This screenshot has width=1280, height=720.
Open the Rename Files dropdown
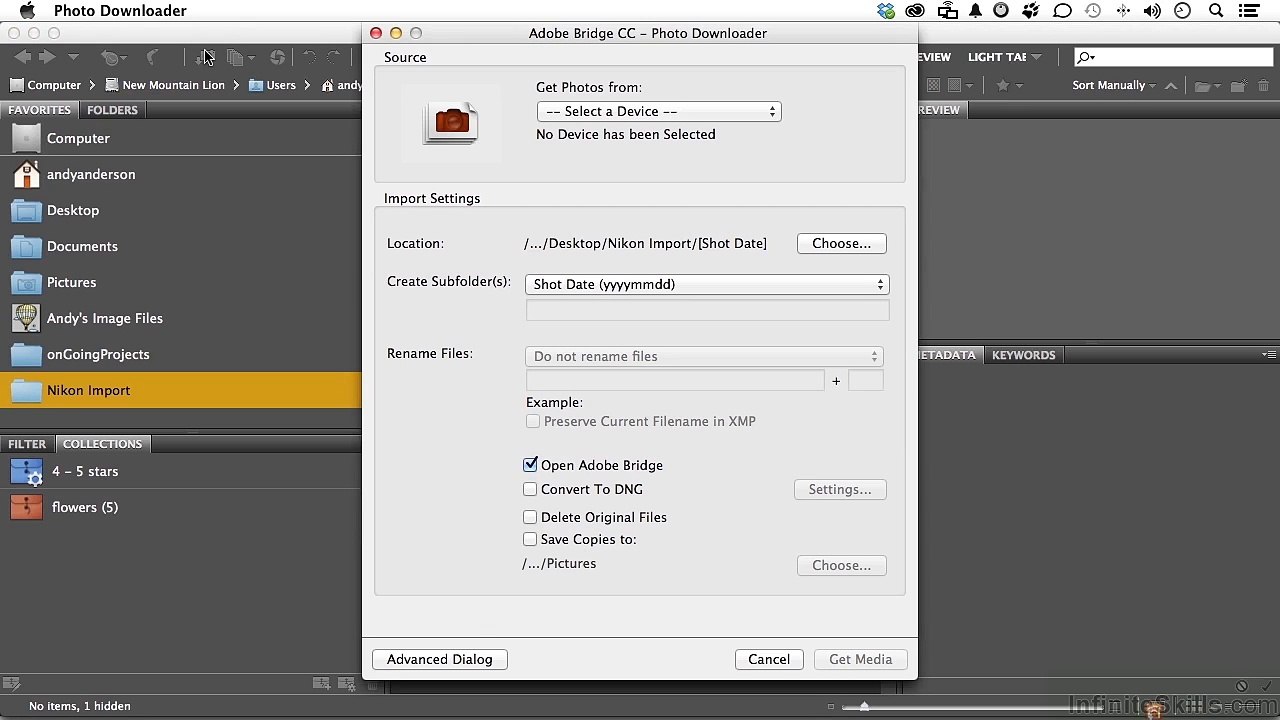704,356
